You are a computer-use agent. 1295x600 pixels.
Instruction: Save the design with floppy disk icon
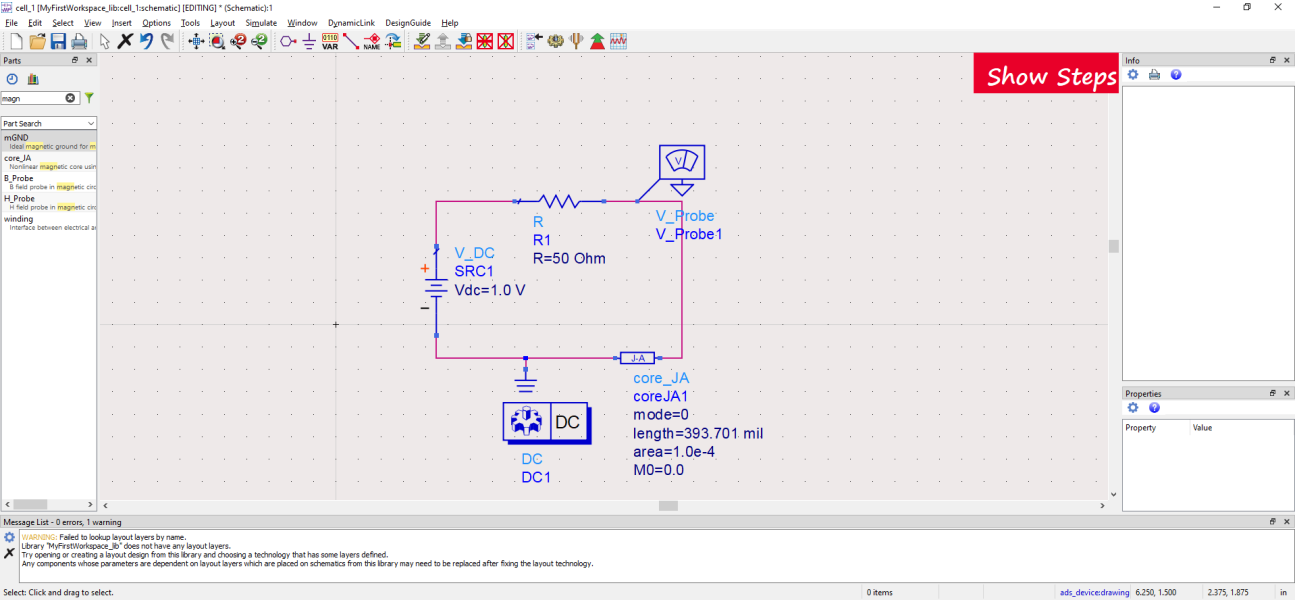[58, 41]
